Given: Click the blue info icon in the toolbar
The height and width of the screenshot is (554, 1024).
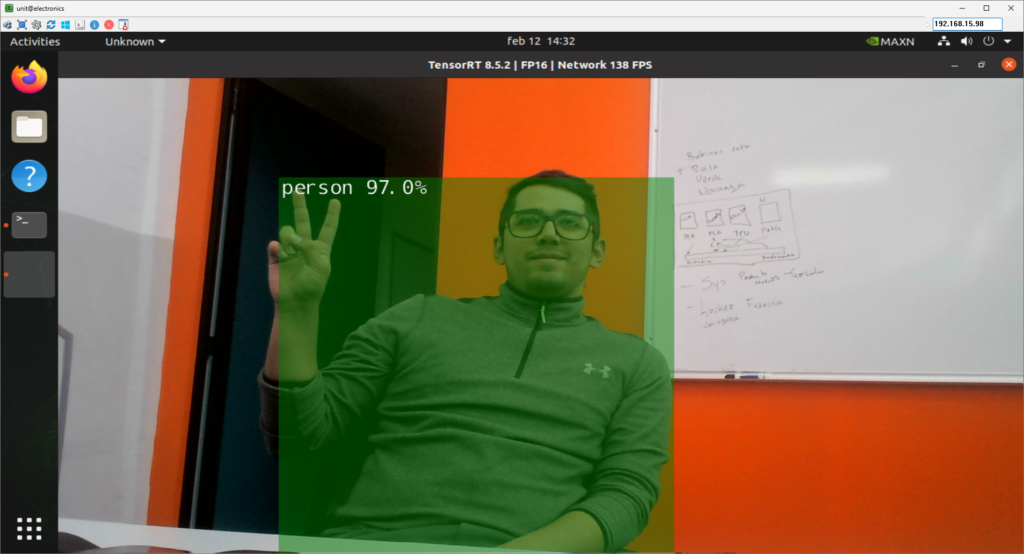Looking at the screenshot, I should coord(94,24).
